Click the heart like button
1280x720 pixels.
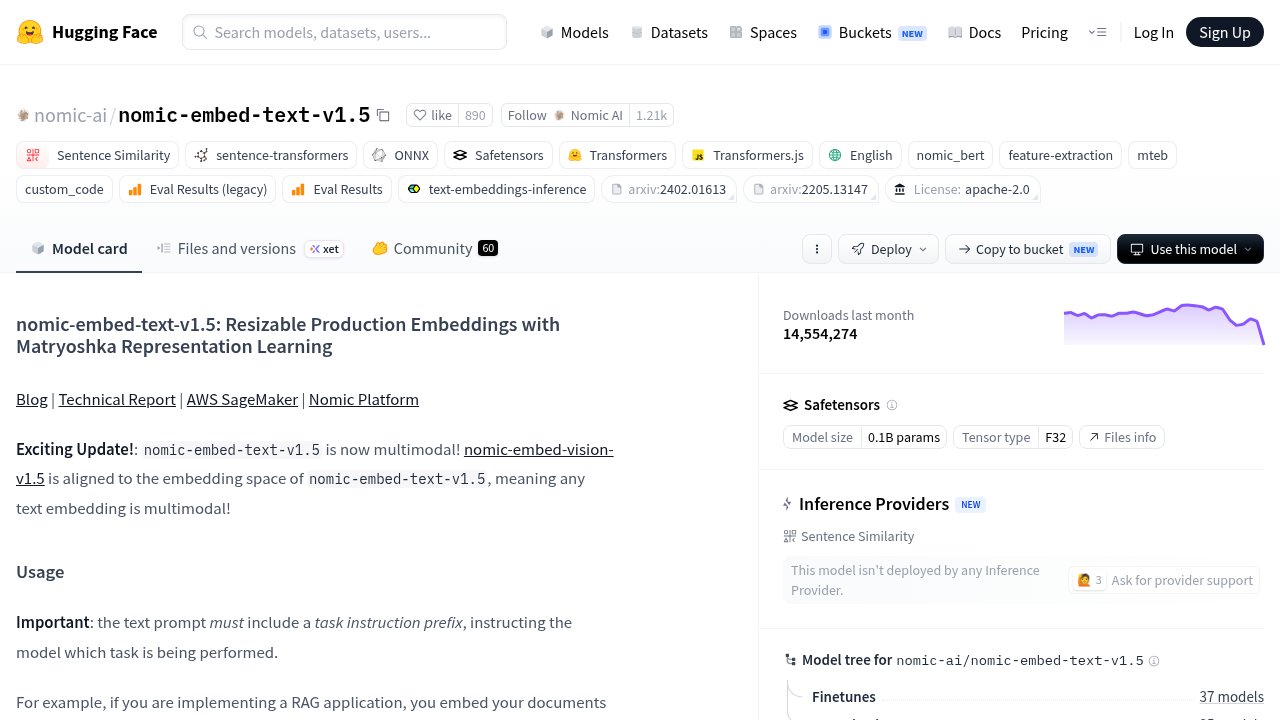(433, 115)
